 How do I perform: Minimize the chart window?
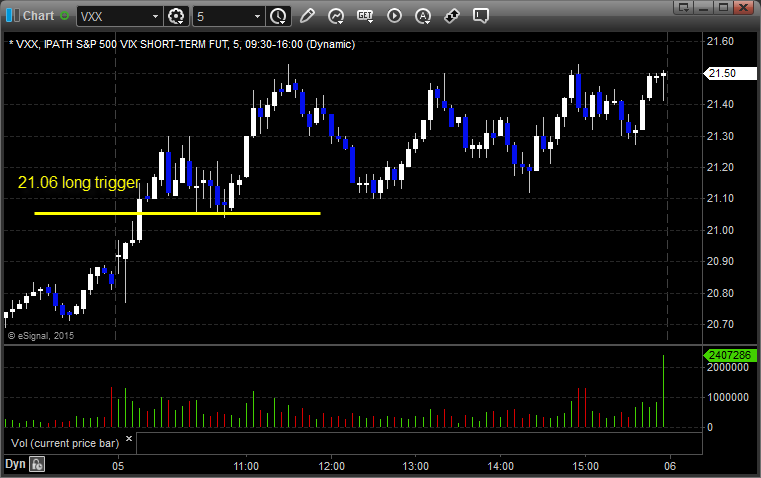click(704, 7)
